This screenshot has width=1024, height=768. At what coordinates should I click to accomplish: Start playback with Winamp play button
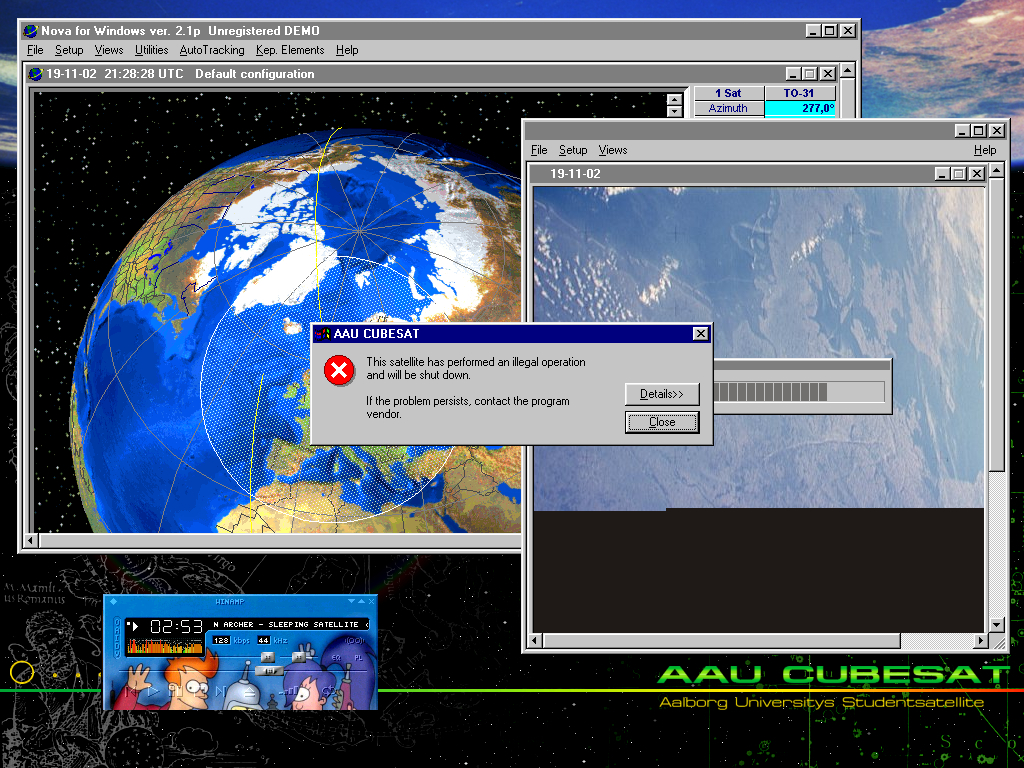(x=153, y=692)
